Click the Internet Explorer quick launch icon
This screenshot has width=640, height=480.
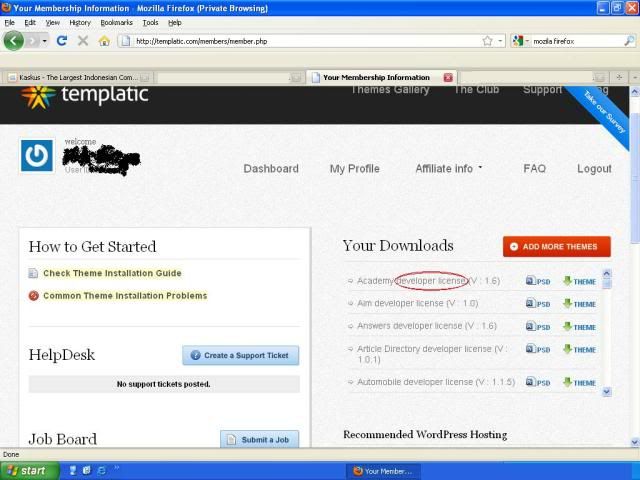[x=101, y=471]
